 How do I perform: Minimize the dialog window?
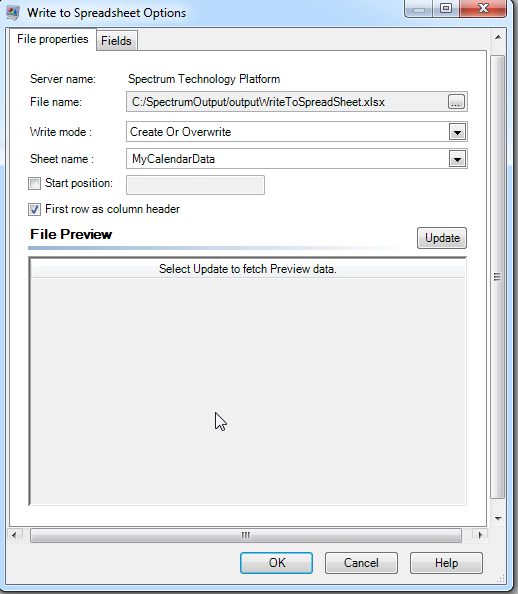click(419, 8)
